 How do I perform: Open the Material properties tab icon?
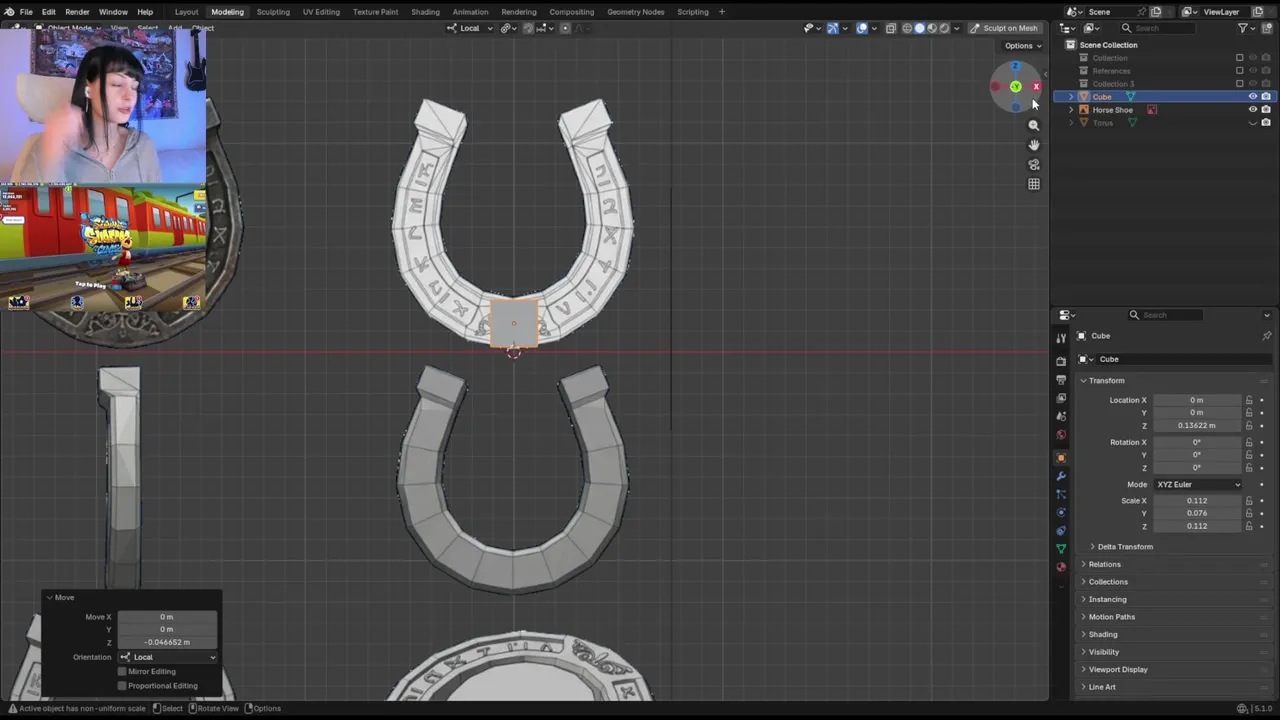pos(1061,567)
